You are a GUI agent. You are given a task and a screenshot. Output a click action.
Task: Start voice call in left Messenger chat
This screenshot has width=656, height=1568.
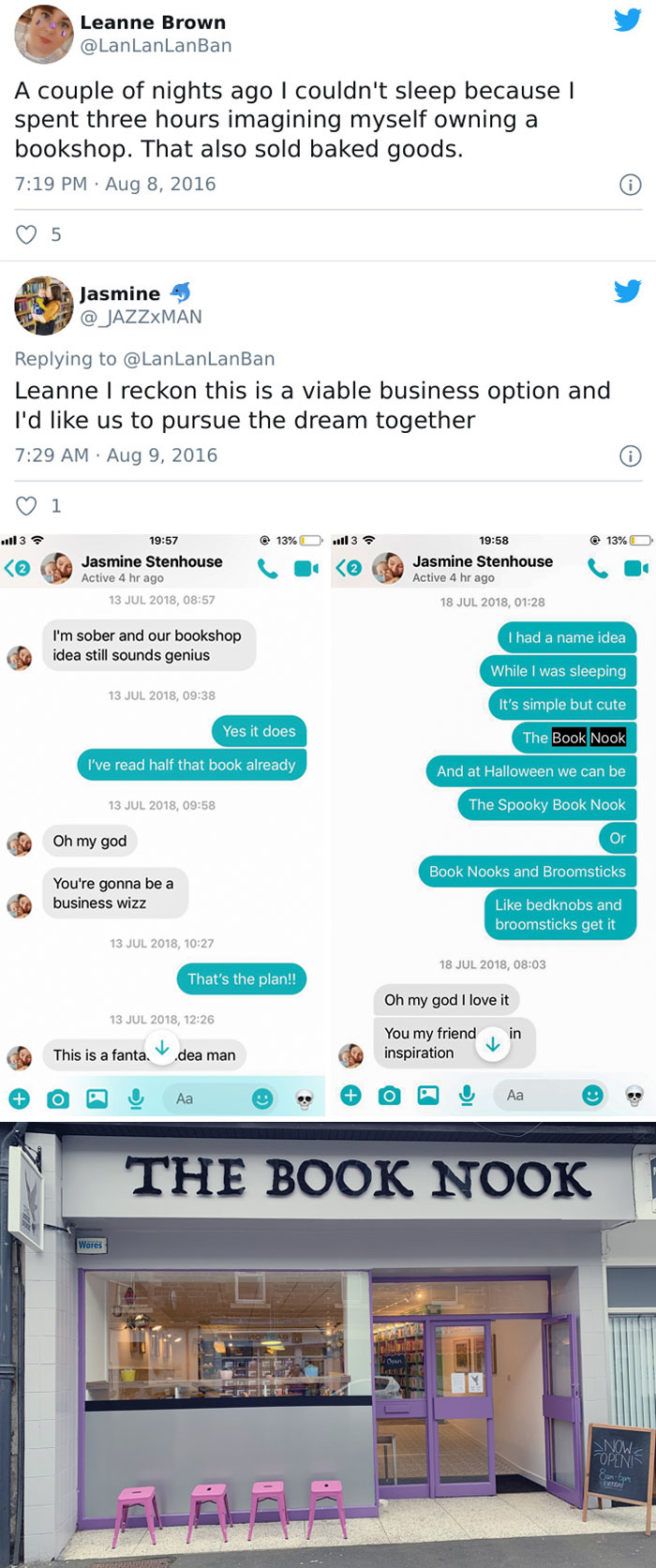point(268,568)
